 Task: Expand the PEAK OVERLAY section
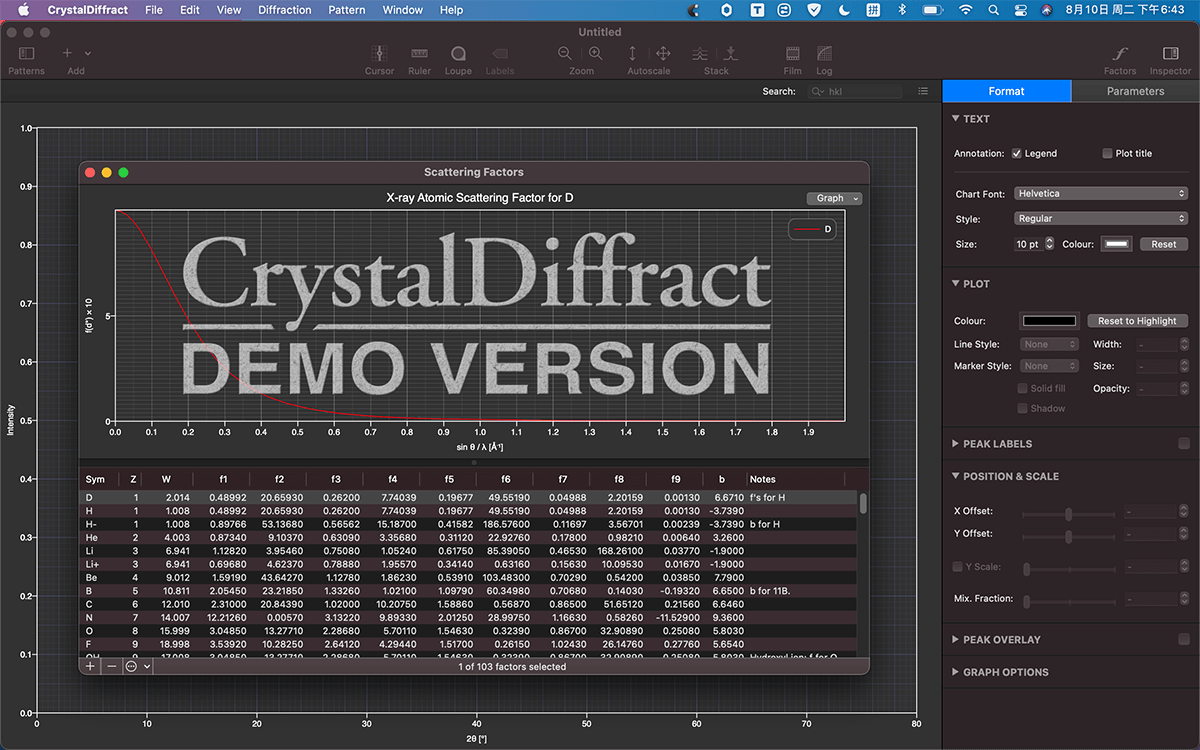point(955,640)
